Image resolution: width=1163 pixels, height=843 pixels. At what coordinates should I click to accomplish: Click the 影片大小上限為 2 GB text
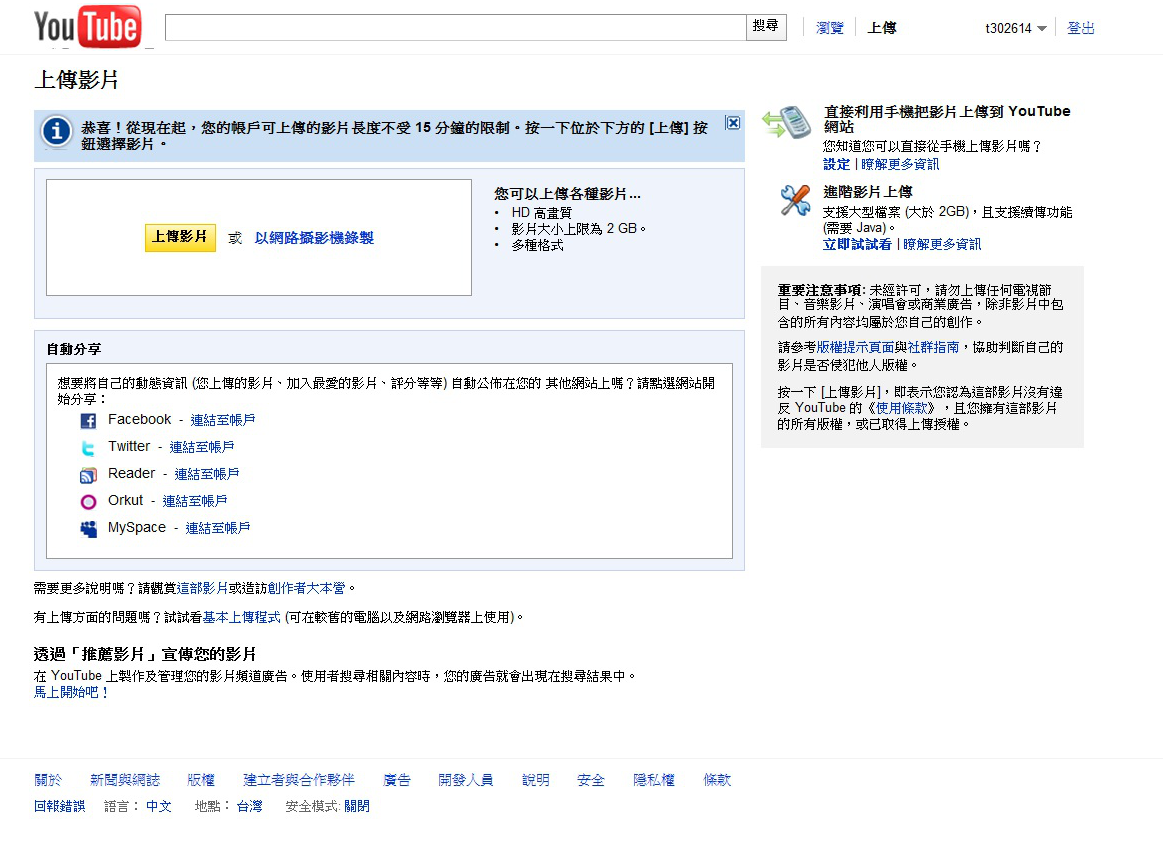coord(574,229)
